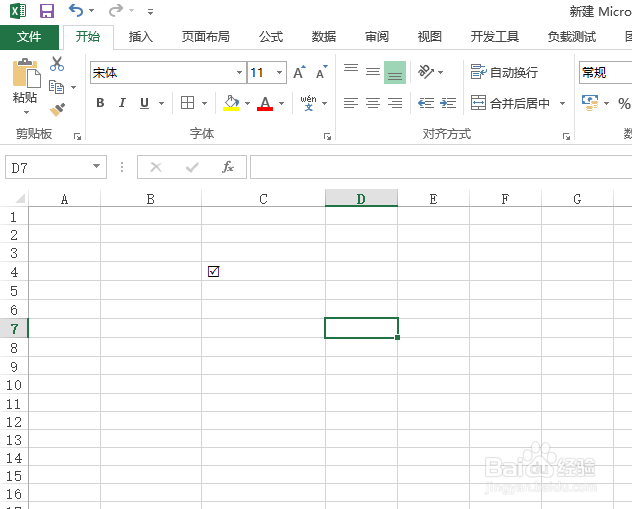
Task: Align text left
Action: coord(351,103)
